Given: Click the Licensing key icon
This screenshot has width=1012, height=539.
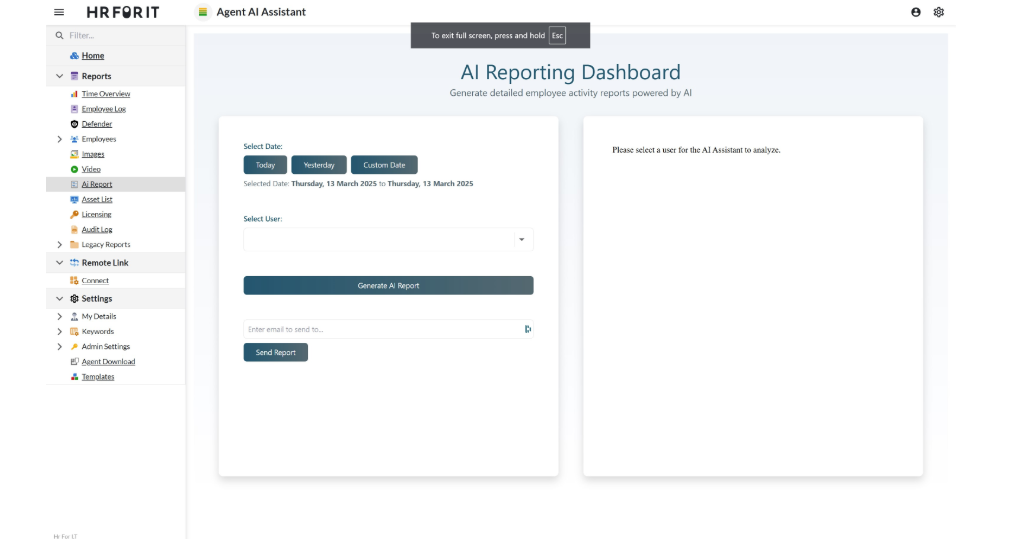Looking at the screenshot, I should [74, 214].
